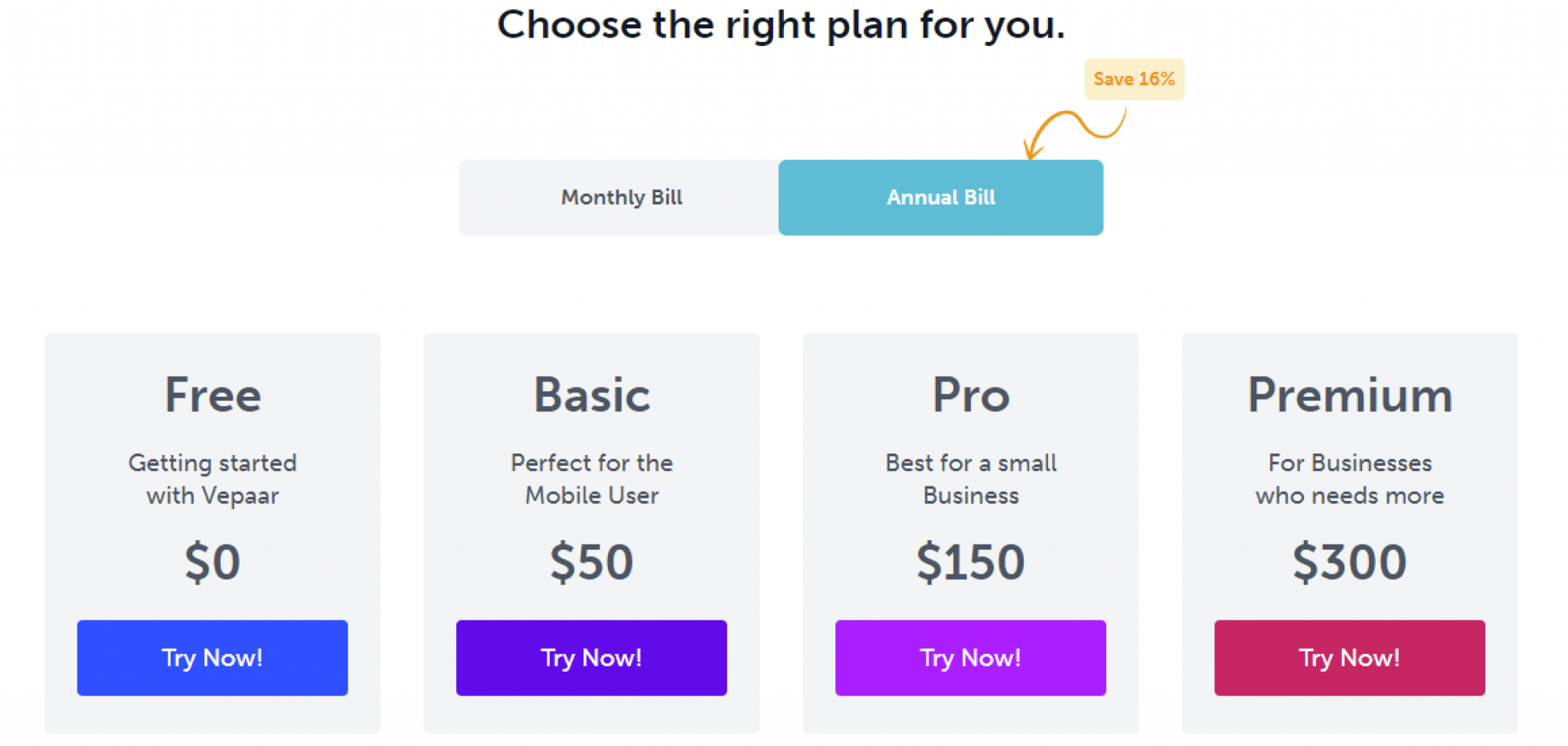Switch to Monthly Bill pricing

(619, 198)
